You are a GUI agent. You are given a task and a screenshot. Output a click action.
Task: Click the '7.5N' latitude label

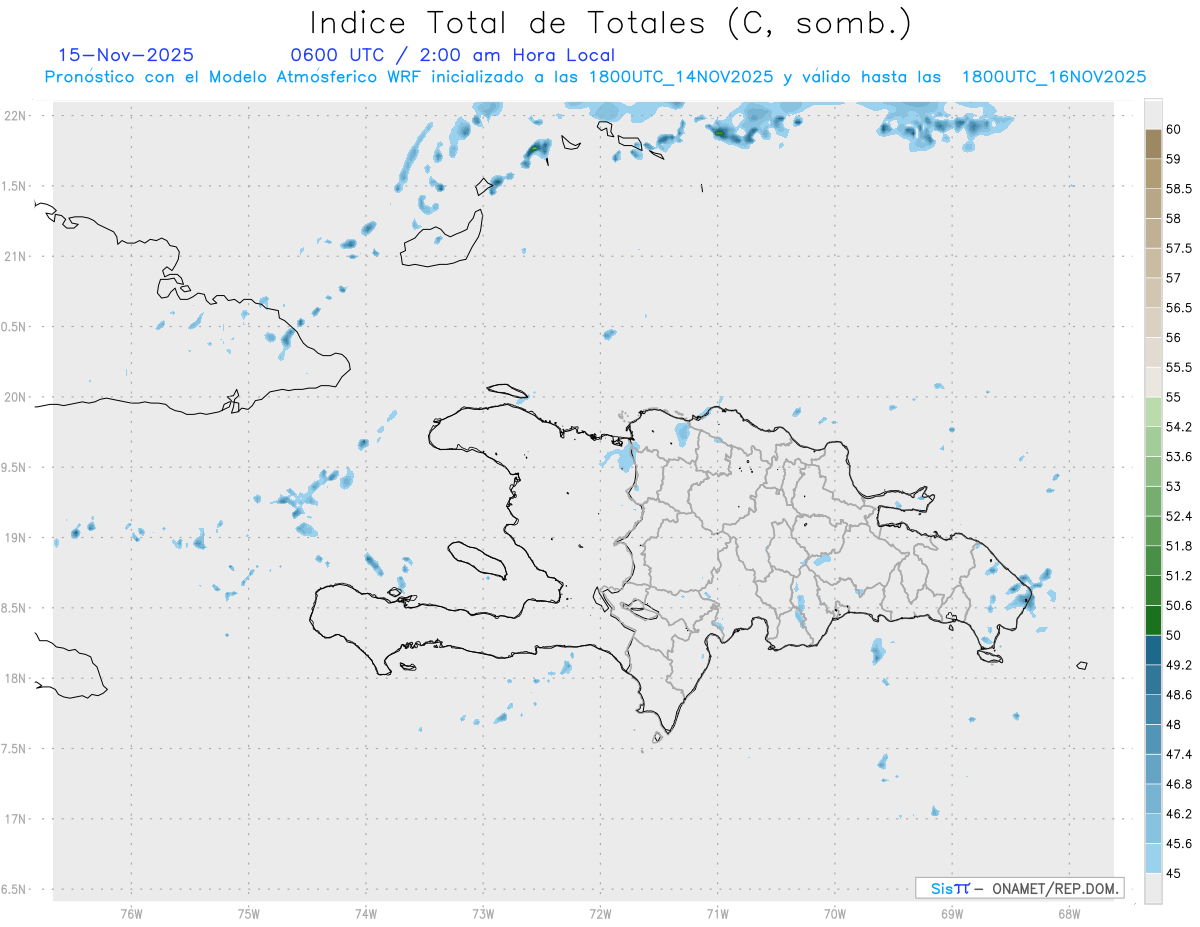coord(15,748)
